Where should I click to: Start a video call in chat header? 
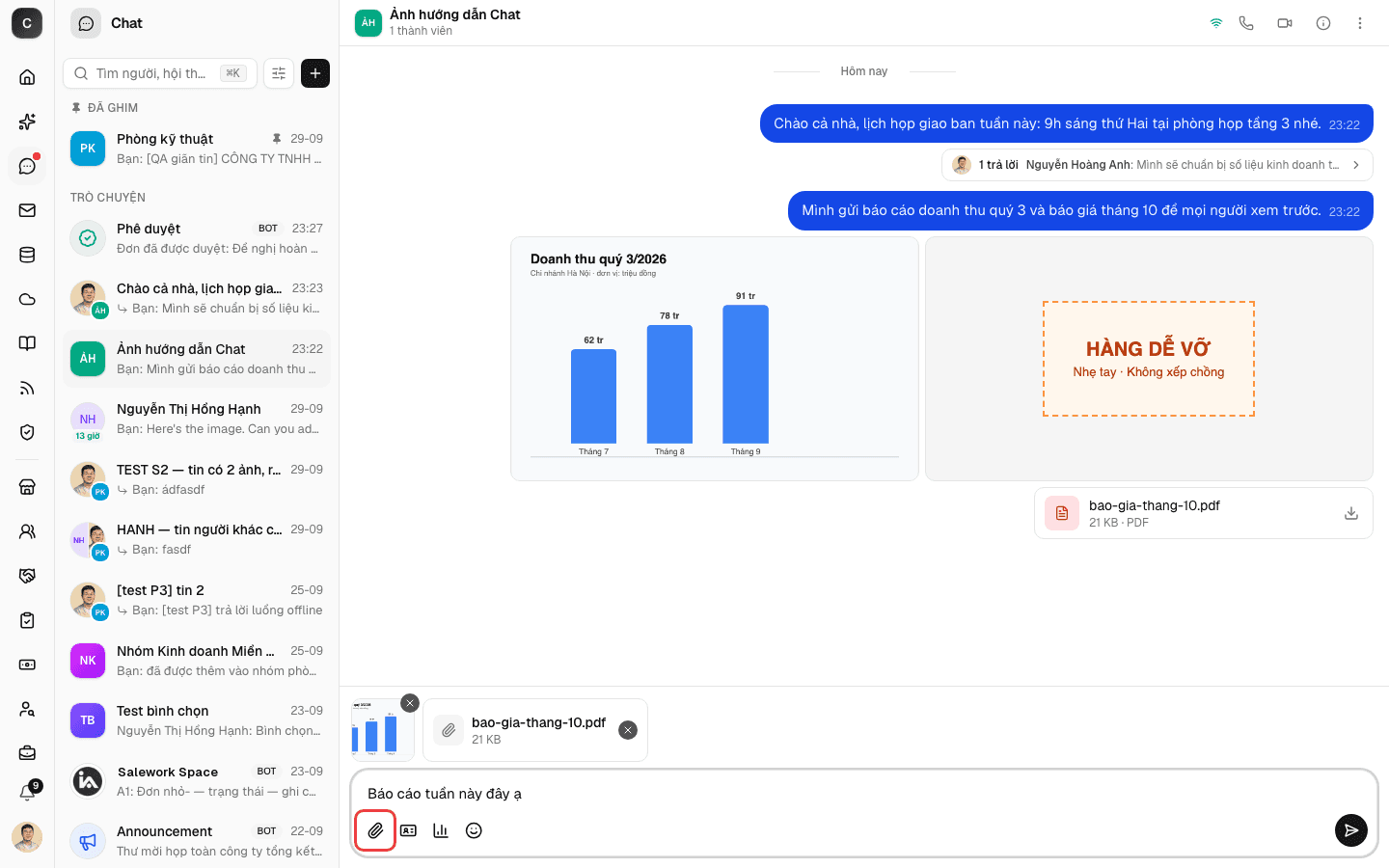click(x=1285, y=23)
